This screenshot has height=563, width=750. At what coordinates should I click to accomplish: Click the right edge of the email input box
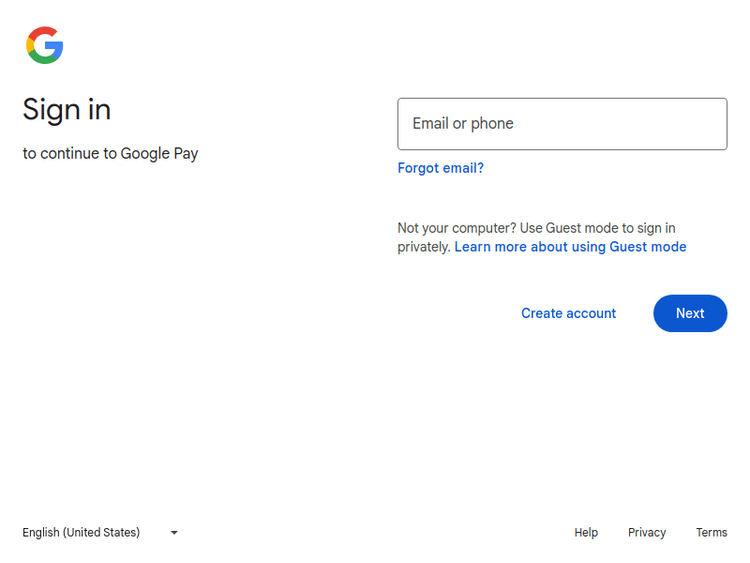tap(720, 124)
